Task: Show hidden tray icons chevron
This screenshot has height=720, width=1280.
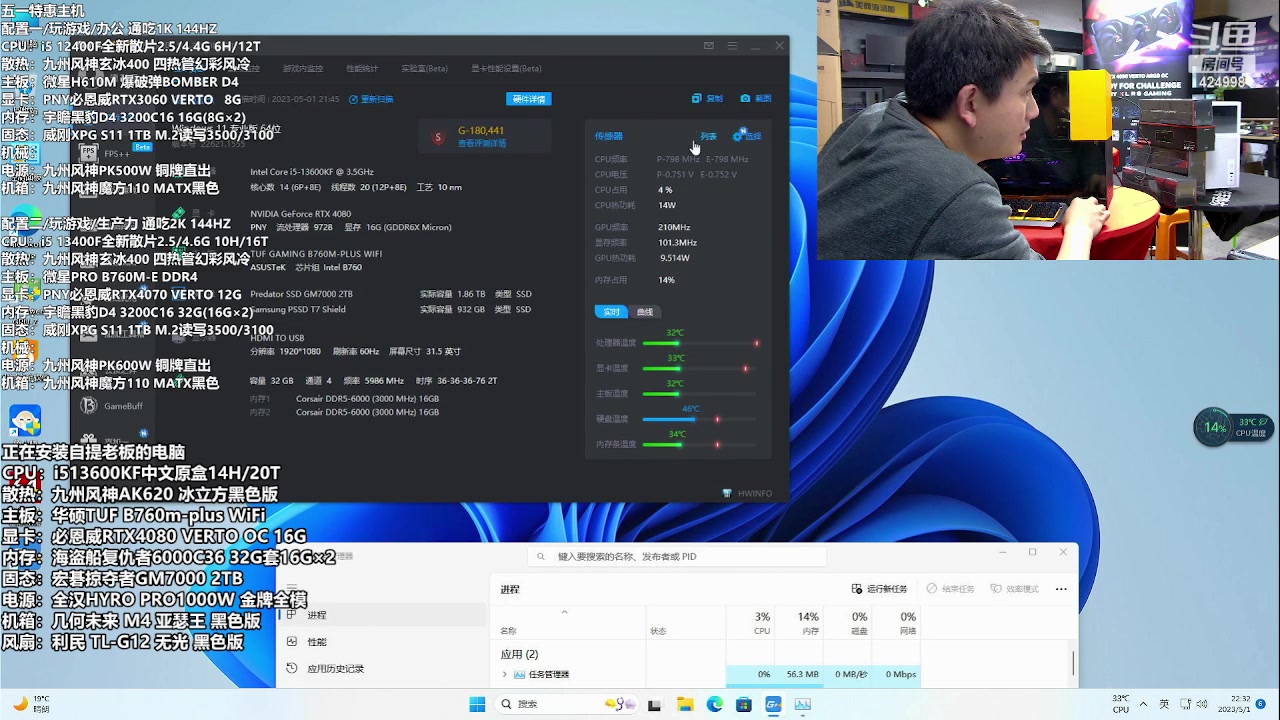Action: coord(1145,704)
